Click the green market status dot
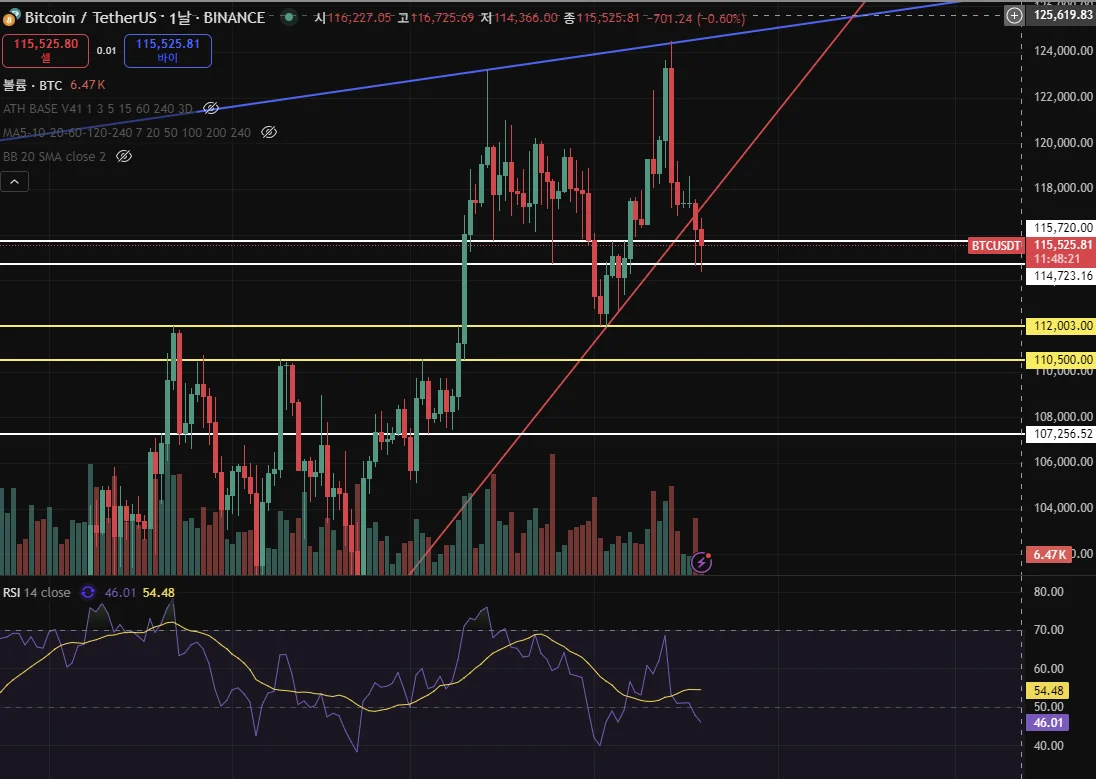This screenshot has width=1096, height=779. coord(289,17)
